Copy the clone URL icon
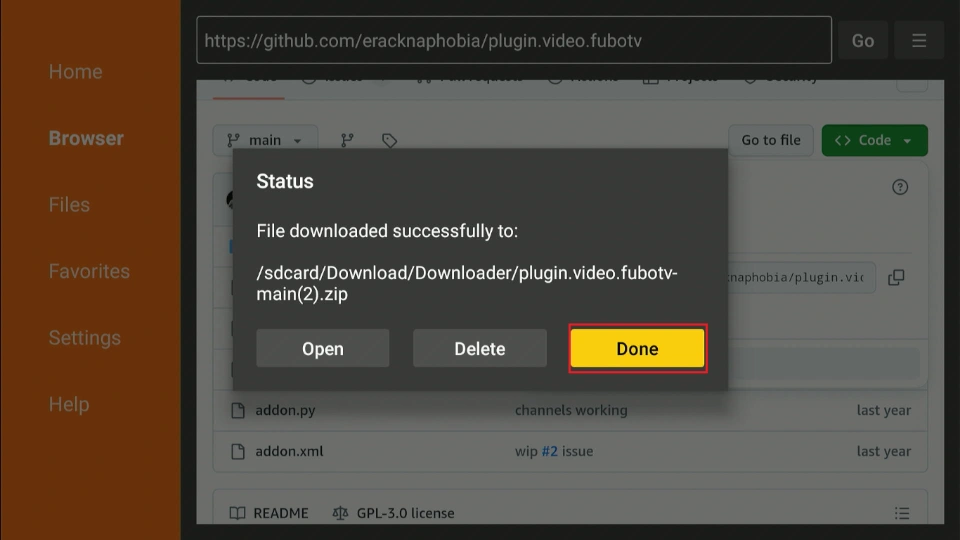 pyautogui.click(x=896, y=277)
